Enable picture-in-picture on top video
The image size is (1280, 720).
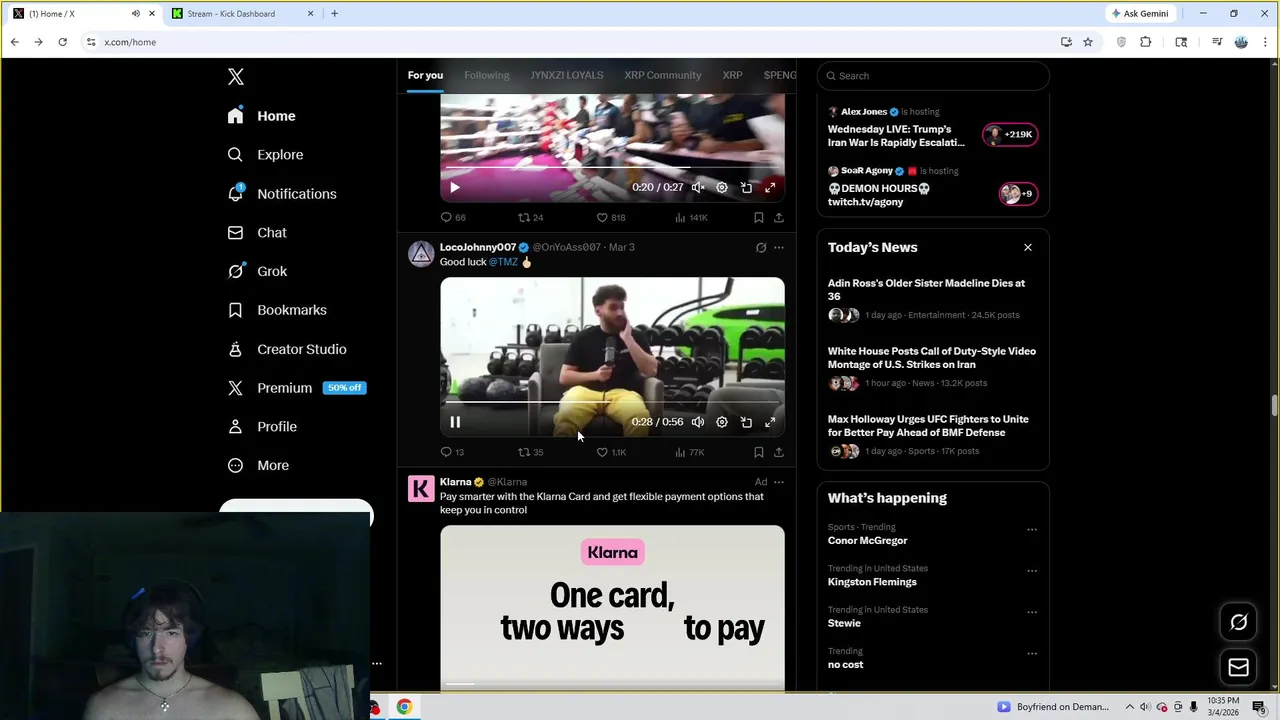pos(746,187)
